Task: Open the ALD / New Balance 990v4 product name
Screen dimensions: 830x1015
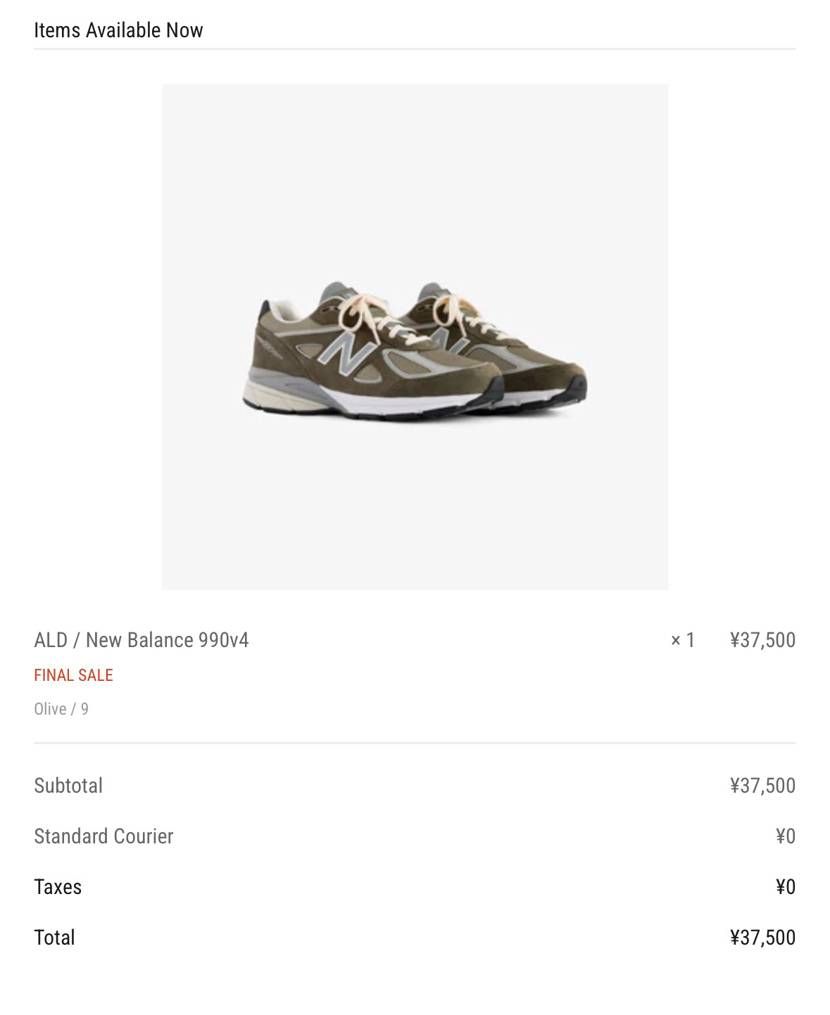Action: pyautogui.click(x=141, y=640)
